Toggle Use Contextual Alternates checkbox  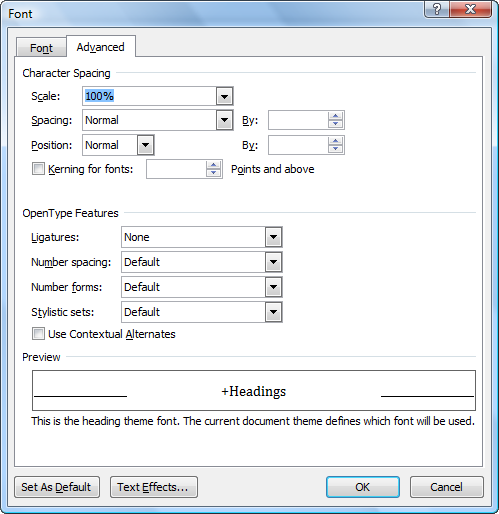pos(38,334)
